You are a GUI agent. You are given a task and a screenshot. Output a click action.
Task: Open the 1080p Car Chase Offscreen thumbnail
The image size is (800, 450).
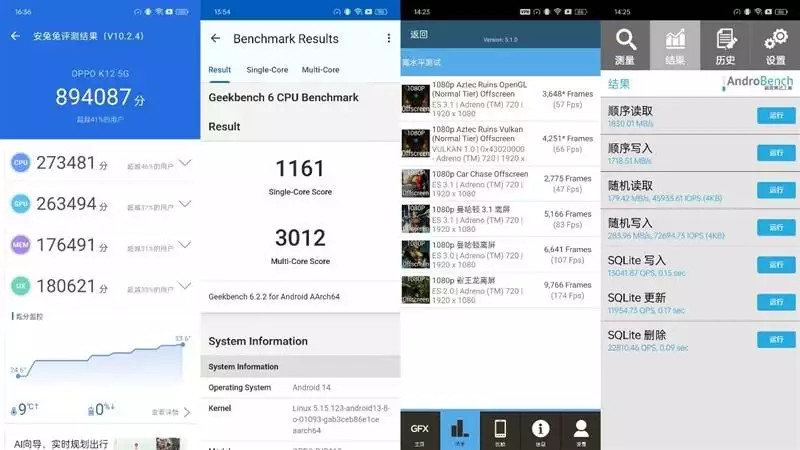pyautogui.click(x=415, y=183)
